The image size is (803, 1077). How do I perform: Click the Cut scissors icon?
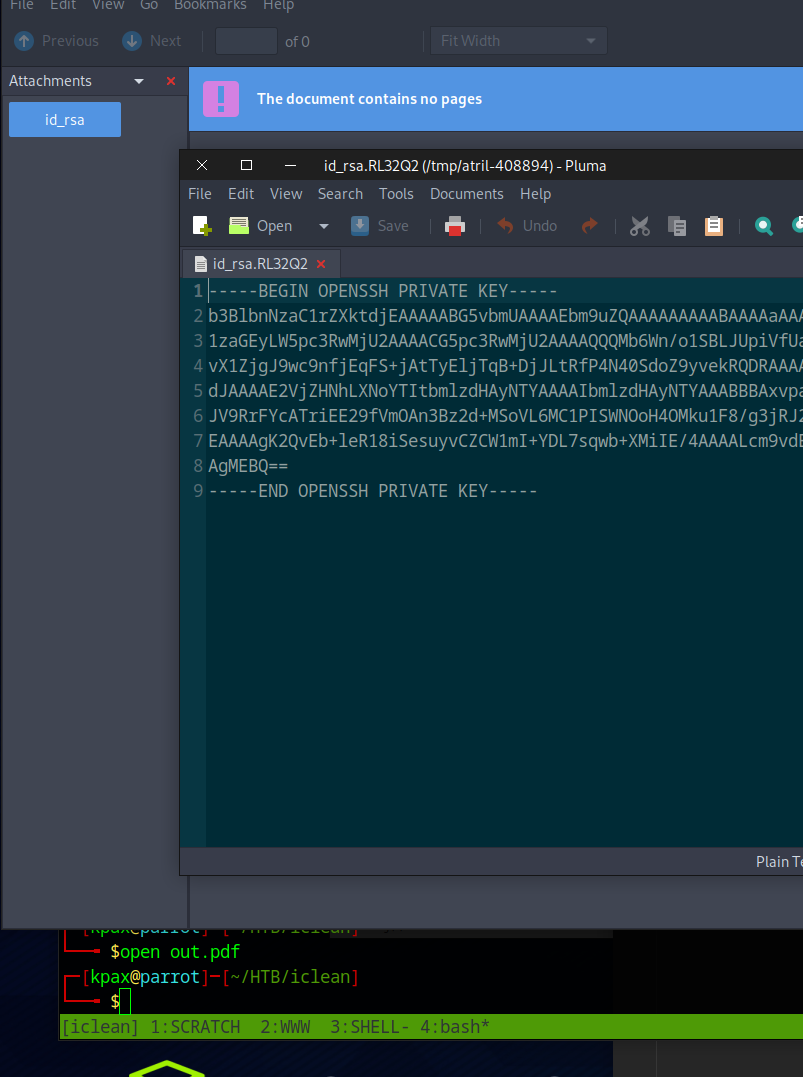coord(640,226)
